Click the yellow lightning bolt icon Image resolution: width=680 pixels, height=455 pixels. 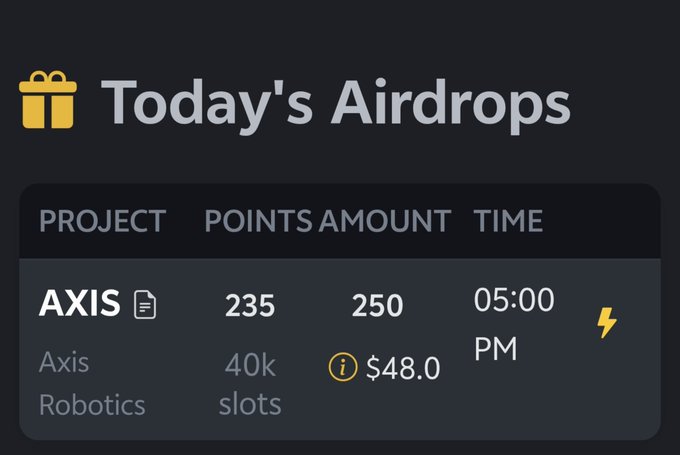tap(607, 323)
